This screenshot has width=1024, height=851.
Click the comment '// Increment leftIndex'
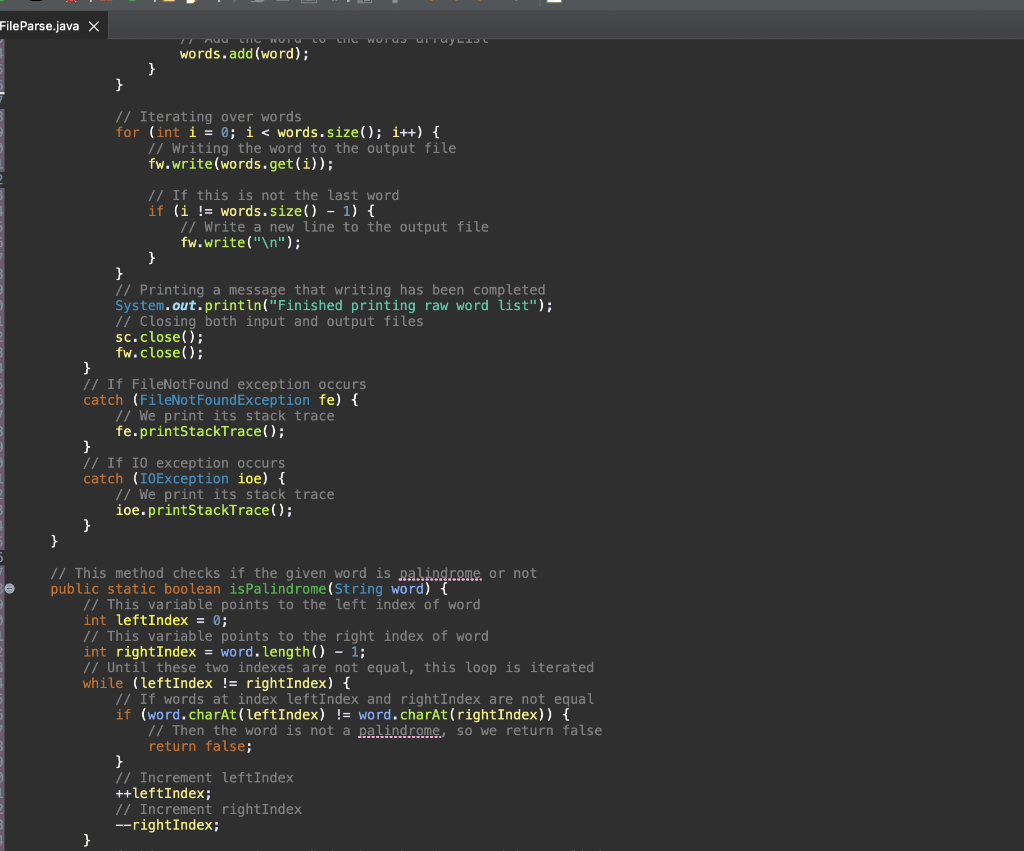[x=204, y=778]
